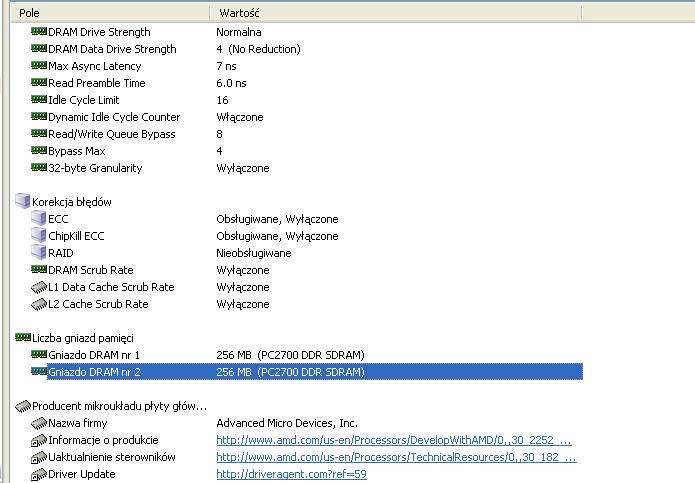Viewport: 695px width, 483px height.
Task: Click the L2 Cache Scrub Rate label
Action: (98, 304)
